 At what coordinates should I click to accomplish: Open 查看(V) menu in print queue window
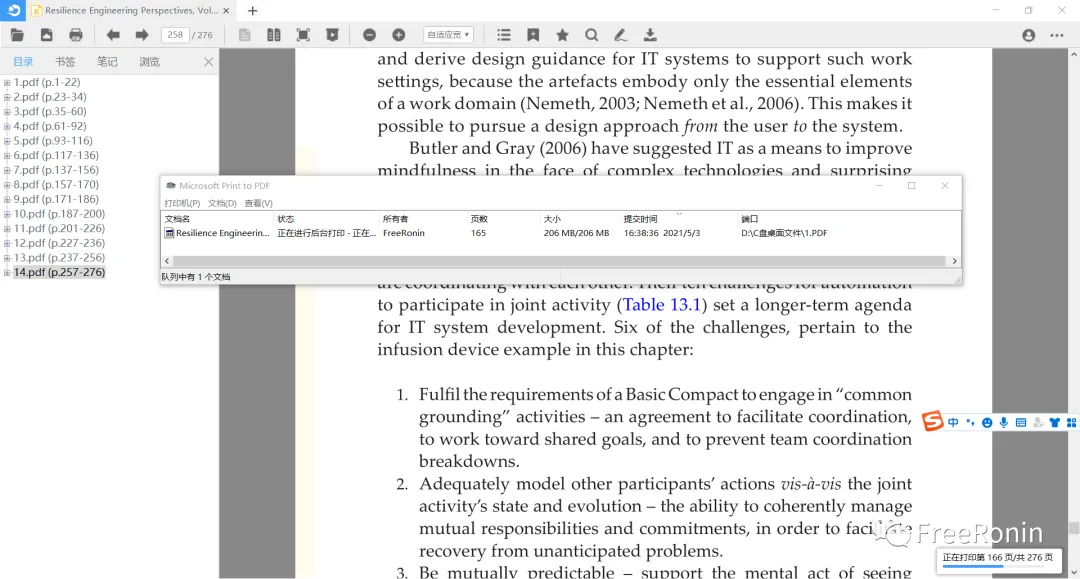258,203
